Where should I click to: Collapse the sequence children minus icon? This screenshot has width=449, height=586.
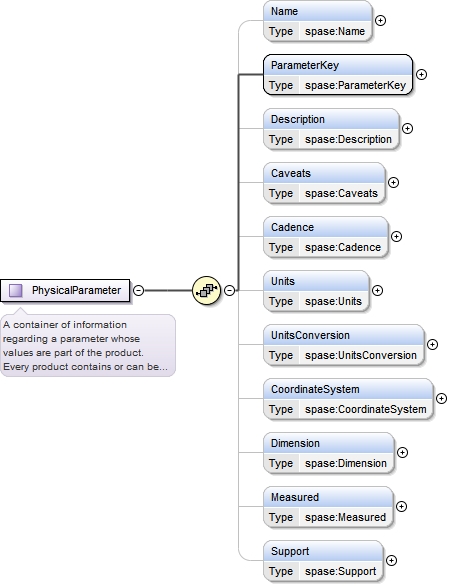click(230, 290)
